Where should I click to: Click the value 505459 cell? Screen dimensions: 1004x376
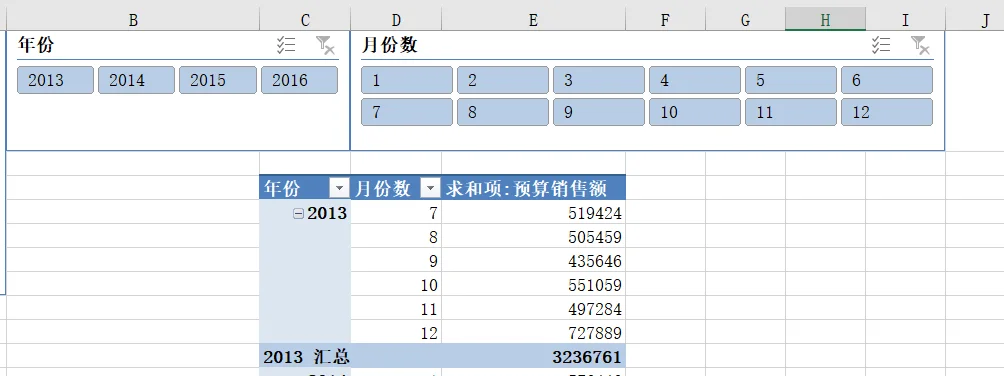coord(533,237)
